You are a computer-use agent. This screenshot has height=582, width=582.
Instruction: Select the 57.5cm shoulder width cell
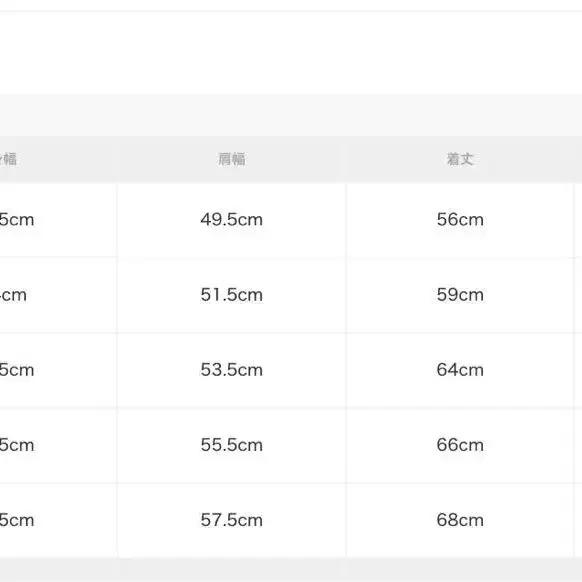[x=232, y=520]
